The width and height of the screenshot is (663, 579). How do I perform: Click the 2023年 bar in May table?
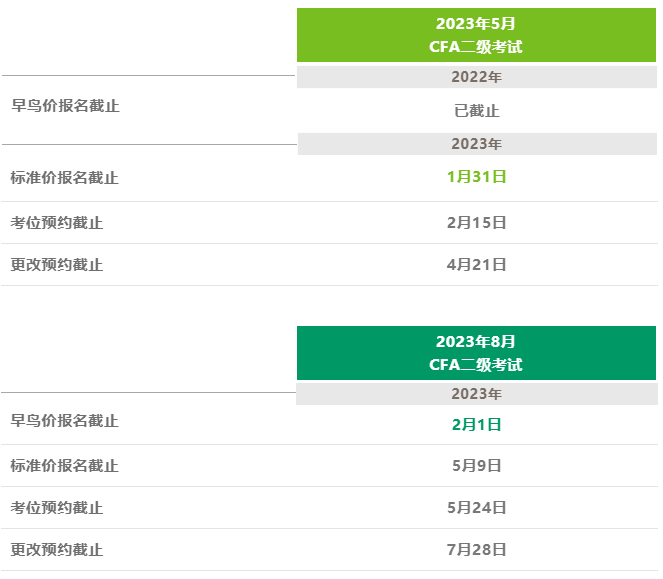(477, 144)
